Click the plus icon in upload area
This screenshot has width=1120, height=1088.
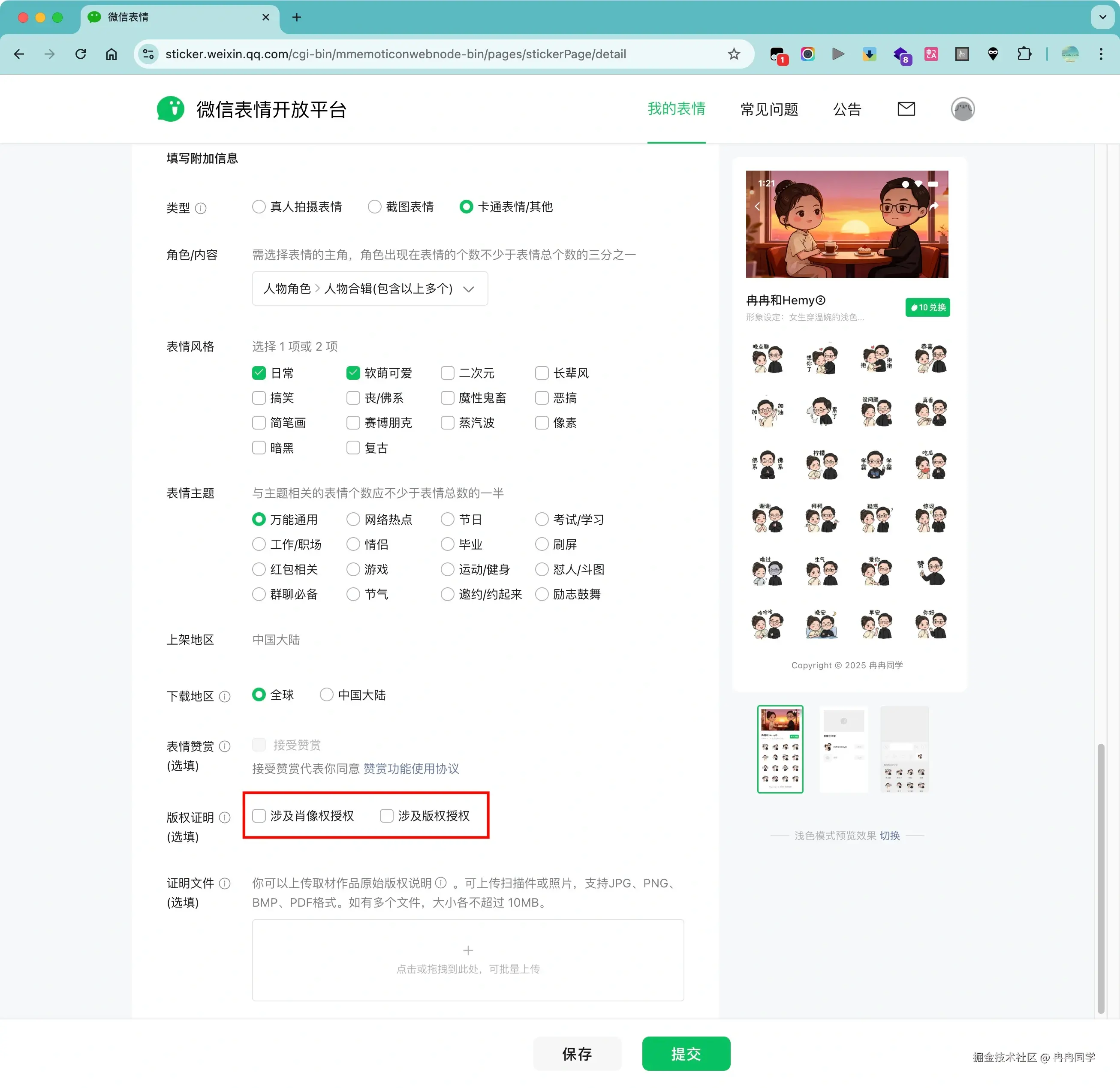pos(467,950)
